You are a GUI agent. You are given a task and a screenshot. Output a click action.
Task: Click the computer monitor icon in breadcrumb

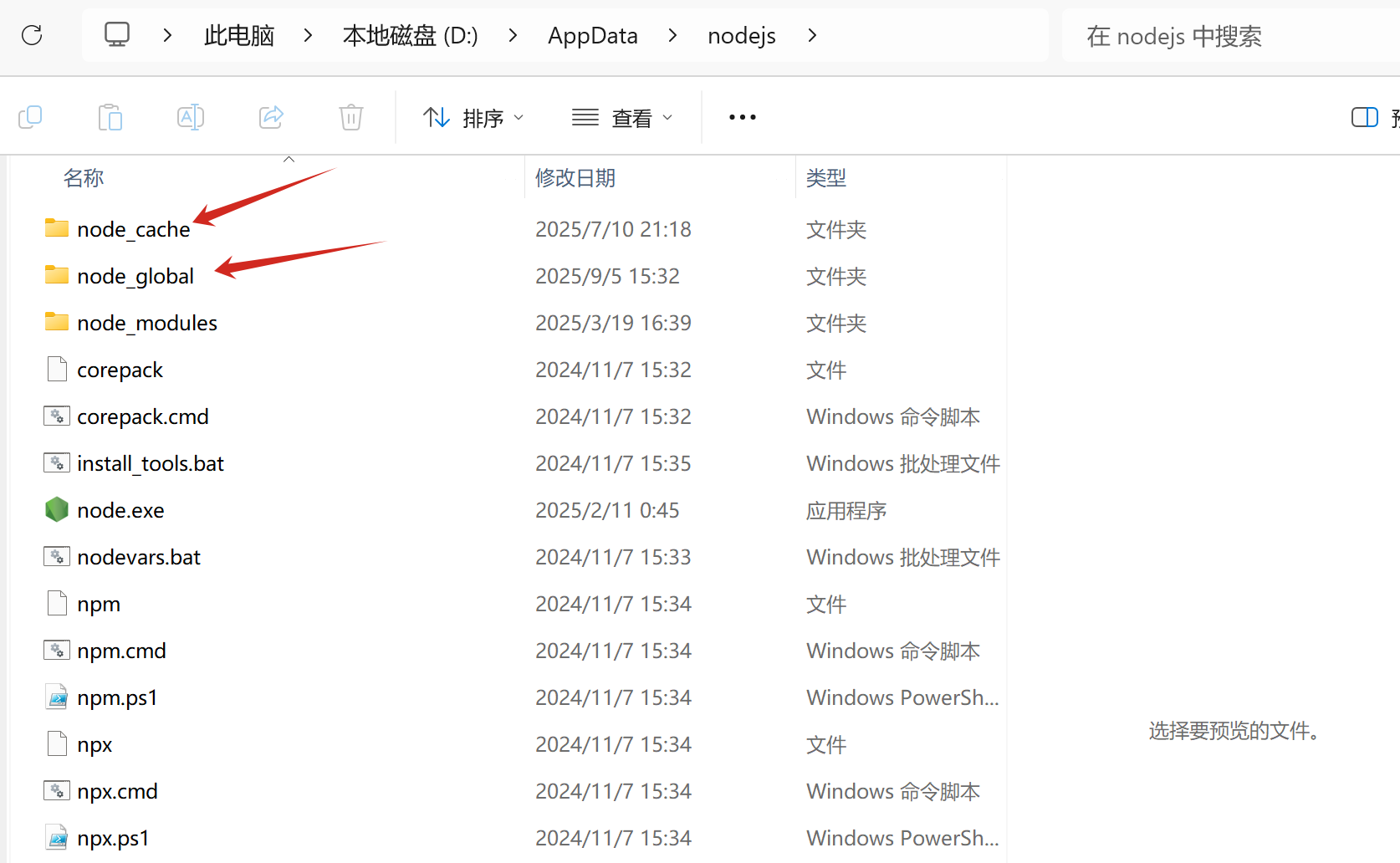117,35
